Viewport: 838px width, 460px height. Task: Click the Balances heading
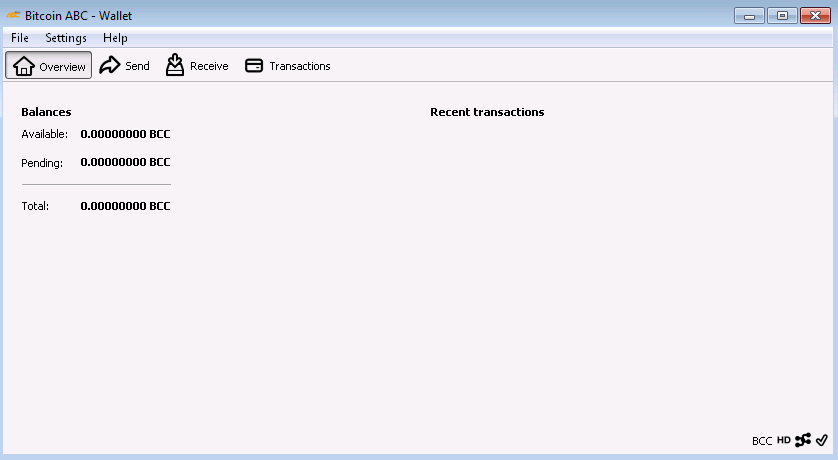(46, 112)
